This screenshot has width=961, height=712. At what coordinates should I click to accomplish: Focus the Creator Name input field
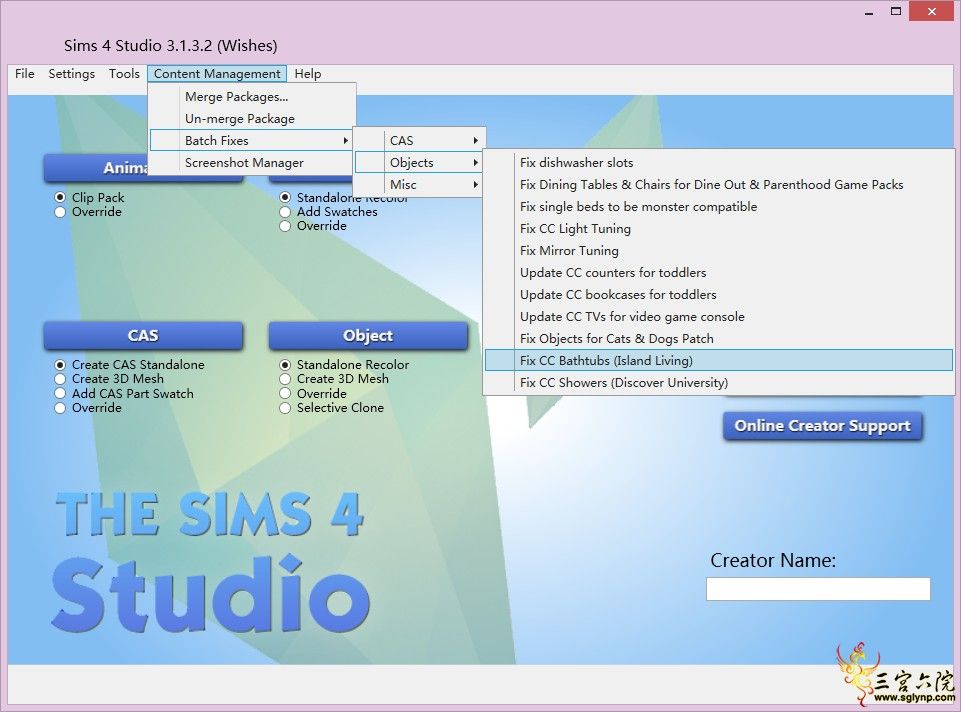point(818,589)
